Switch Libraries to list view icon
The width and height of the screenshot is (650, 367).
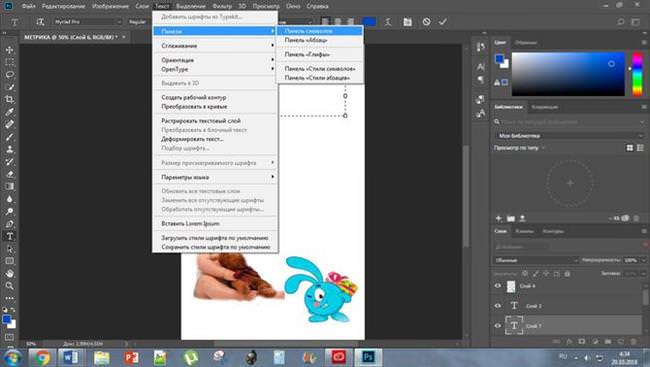[640, 148]
